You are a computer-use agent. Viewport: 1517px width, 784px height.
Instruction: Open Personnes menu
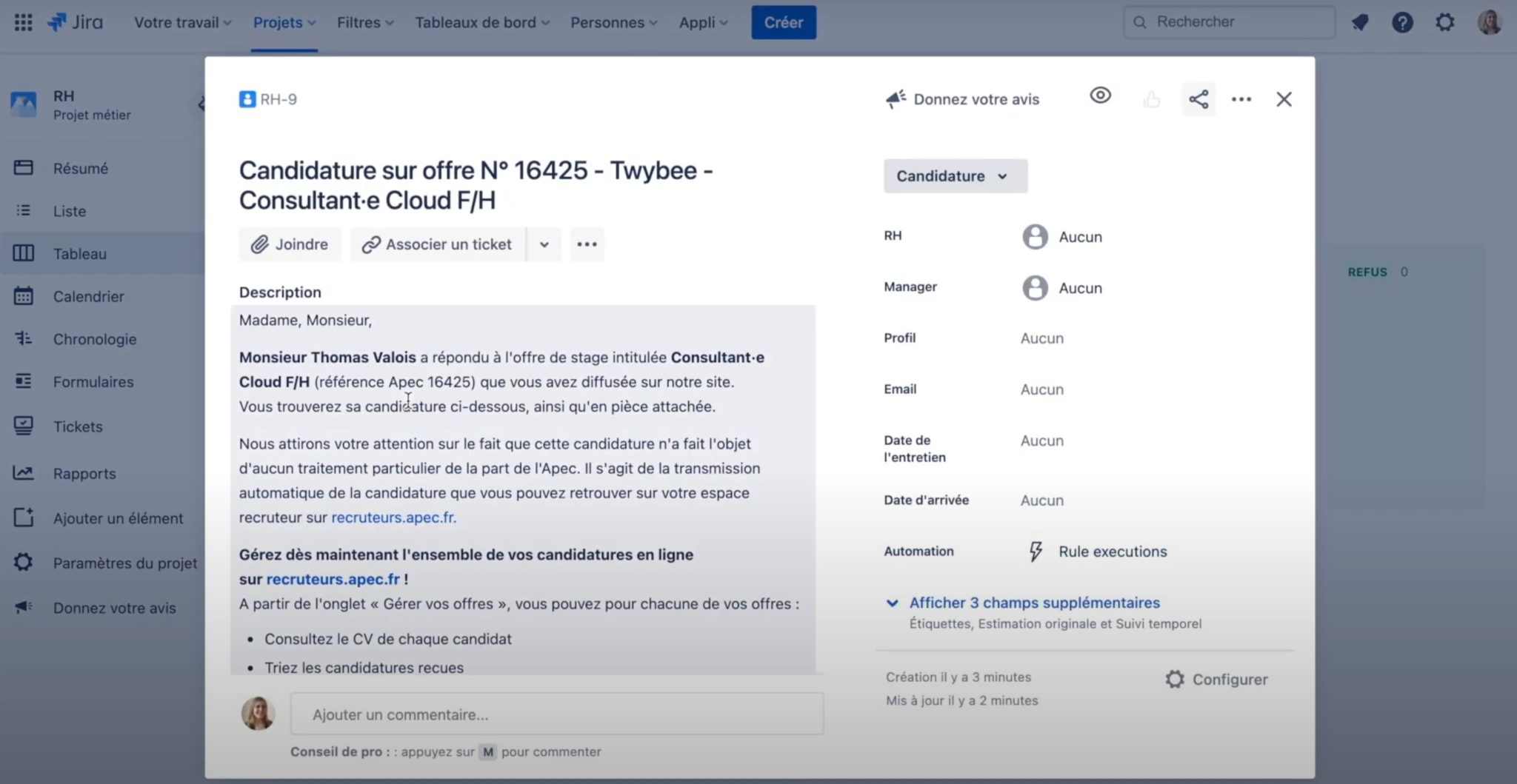click(614, 22)
